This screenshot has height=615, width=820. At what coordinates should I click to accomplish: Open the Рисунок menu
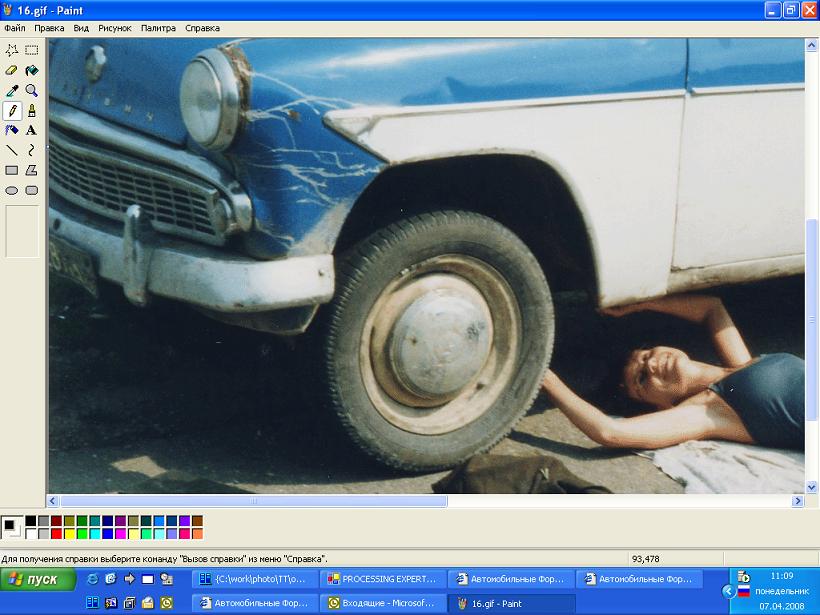(114, 28)
